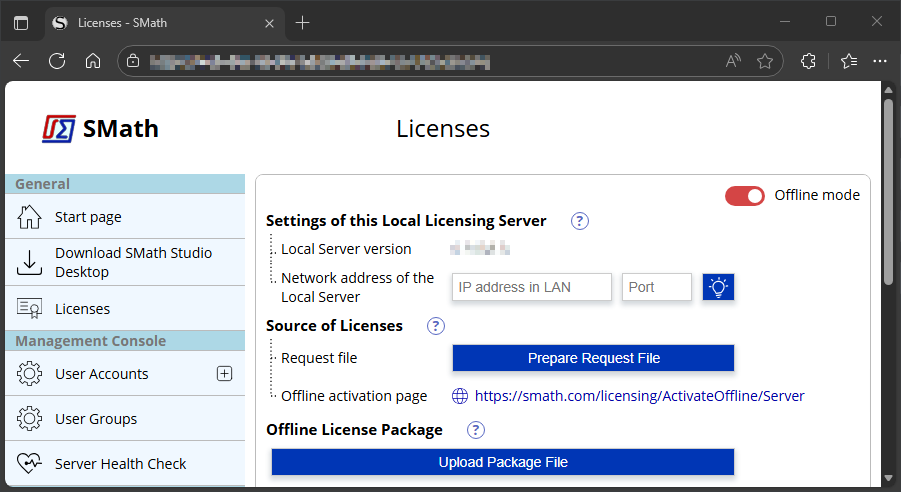The image size is (901, 492).
Task: Click the Offline License Package heading
Action: coord(355,430)
